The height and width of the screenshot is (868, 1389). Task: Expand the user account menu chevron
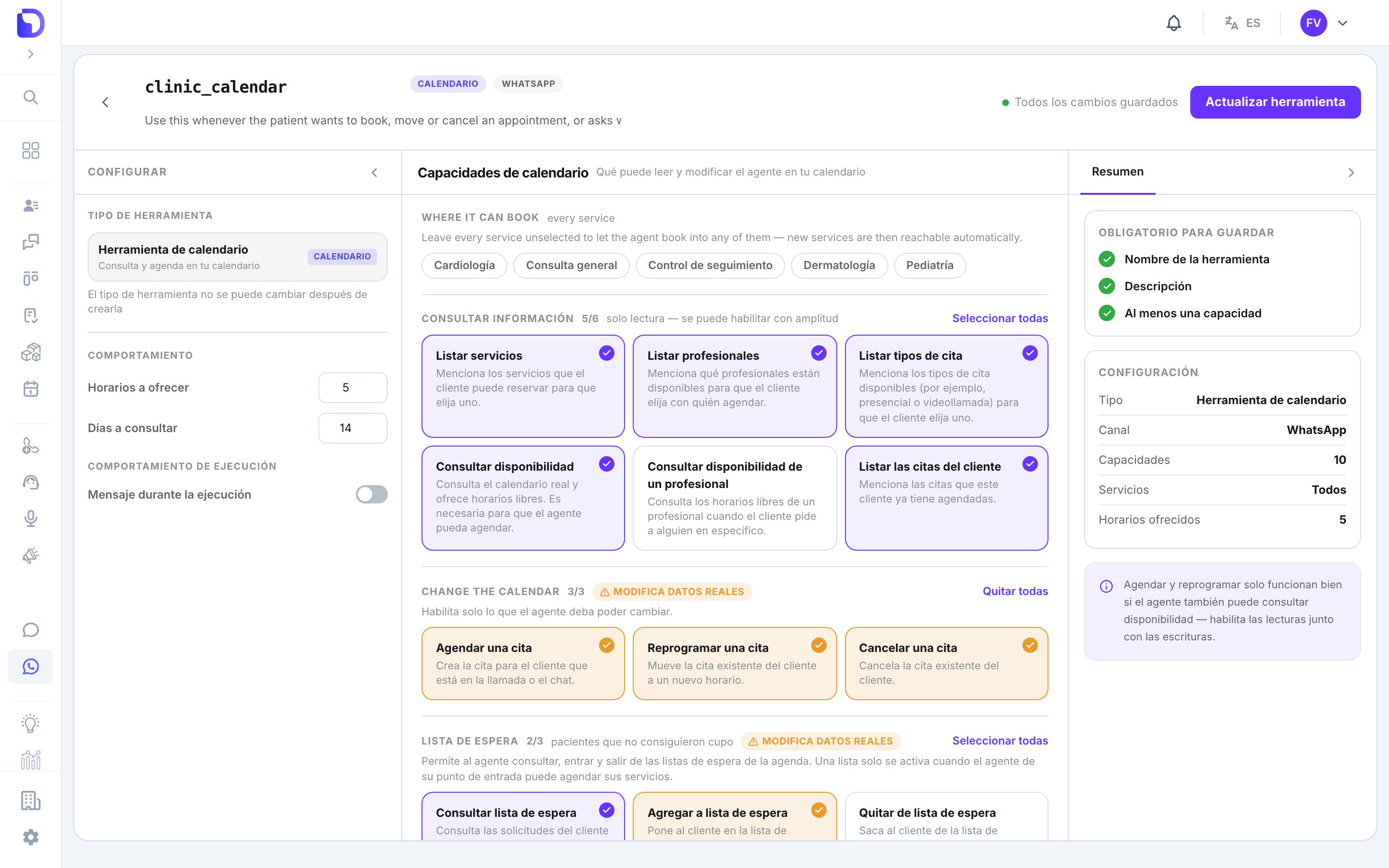tap(1343, 23)
